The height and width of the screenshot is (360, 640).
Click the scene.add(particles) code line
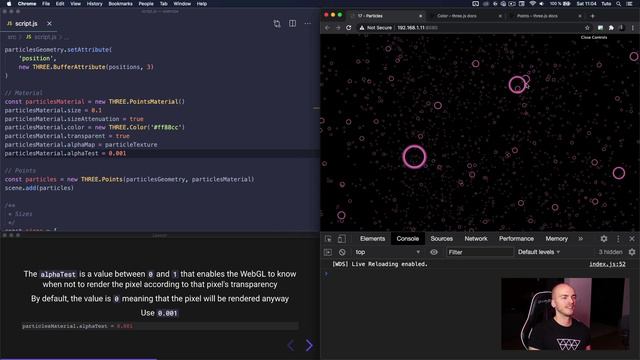point(39,188)
